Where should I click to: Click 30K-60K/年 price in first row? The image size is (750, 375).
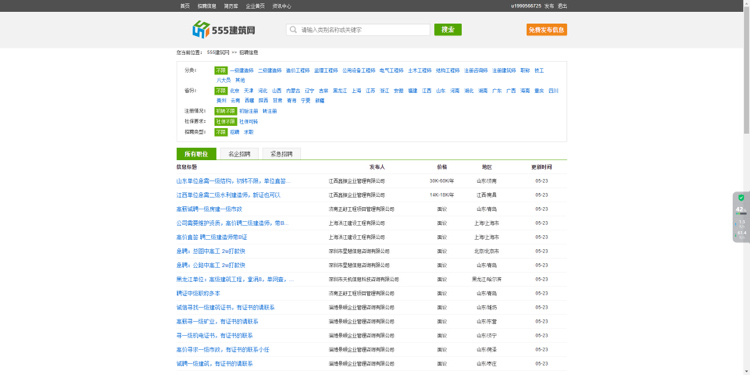click(442, 181)
